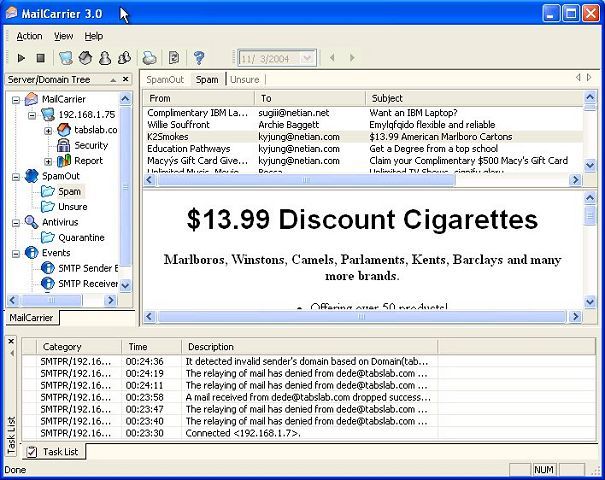
Task: Collapse the Events tree node
Action: [x=16, y=254]
